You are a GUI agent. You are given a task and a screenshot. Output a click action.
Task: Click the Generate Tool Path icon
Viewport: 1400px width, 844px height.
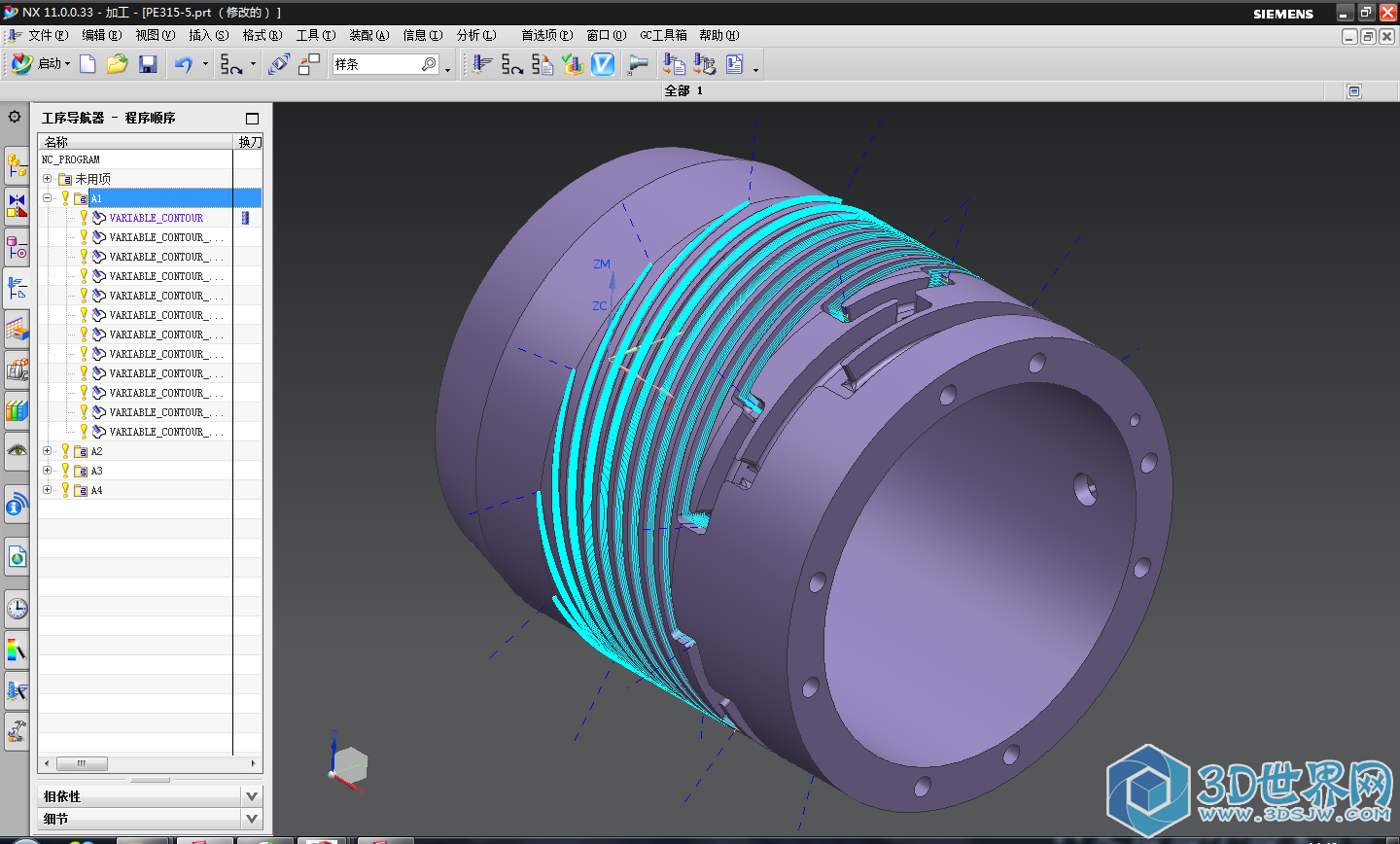[x=481, y=64]
